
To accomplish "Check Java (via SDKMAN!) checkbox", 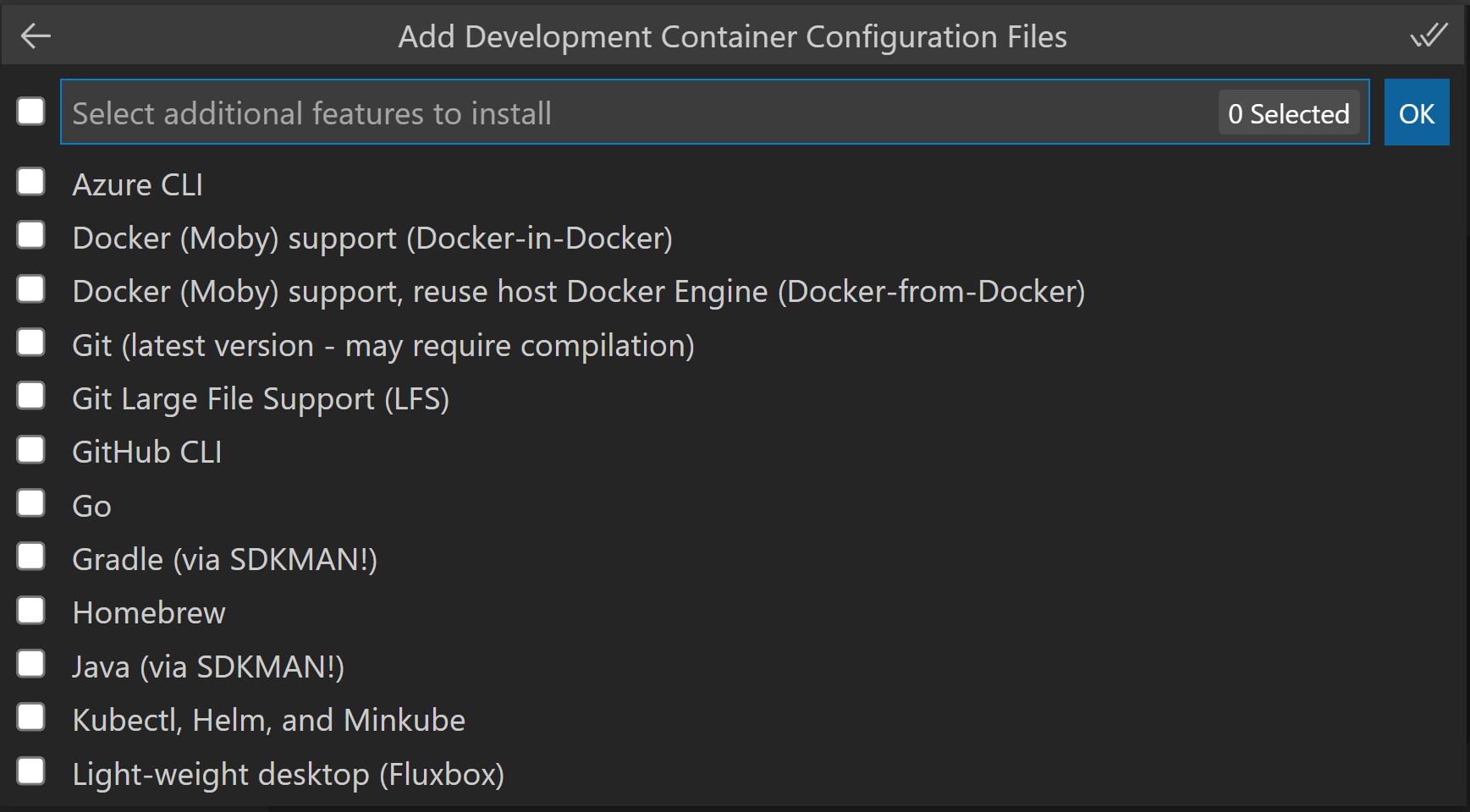I will [x=31, y=664].
